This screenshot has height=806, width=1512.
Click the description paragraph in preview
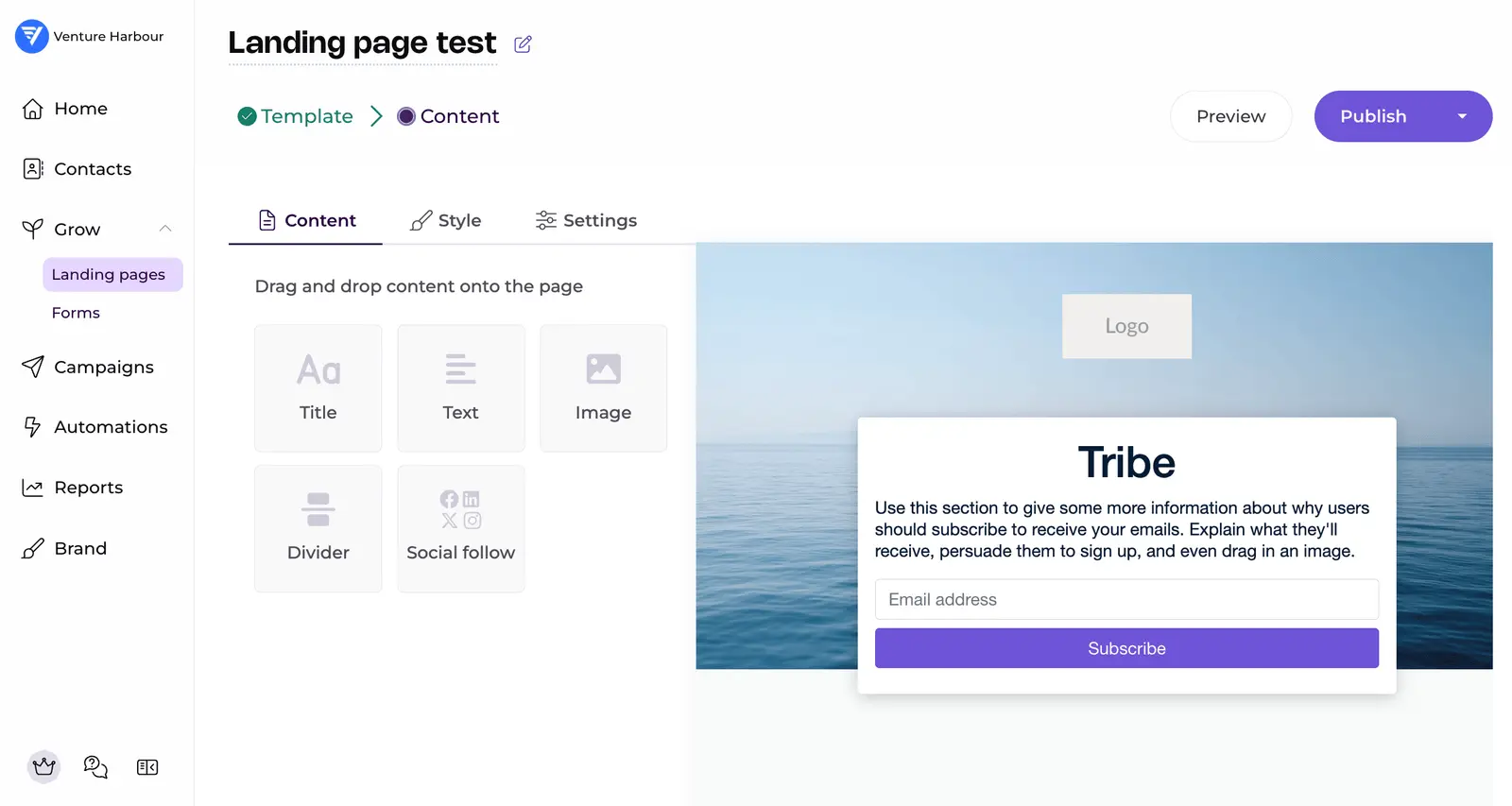click(1122, 529)
